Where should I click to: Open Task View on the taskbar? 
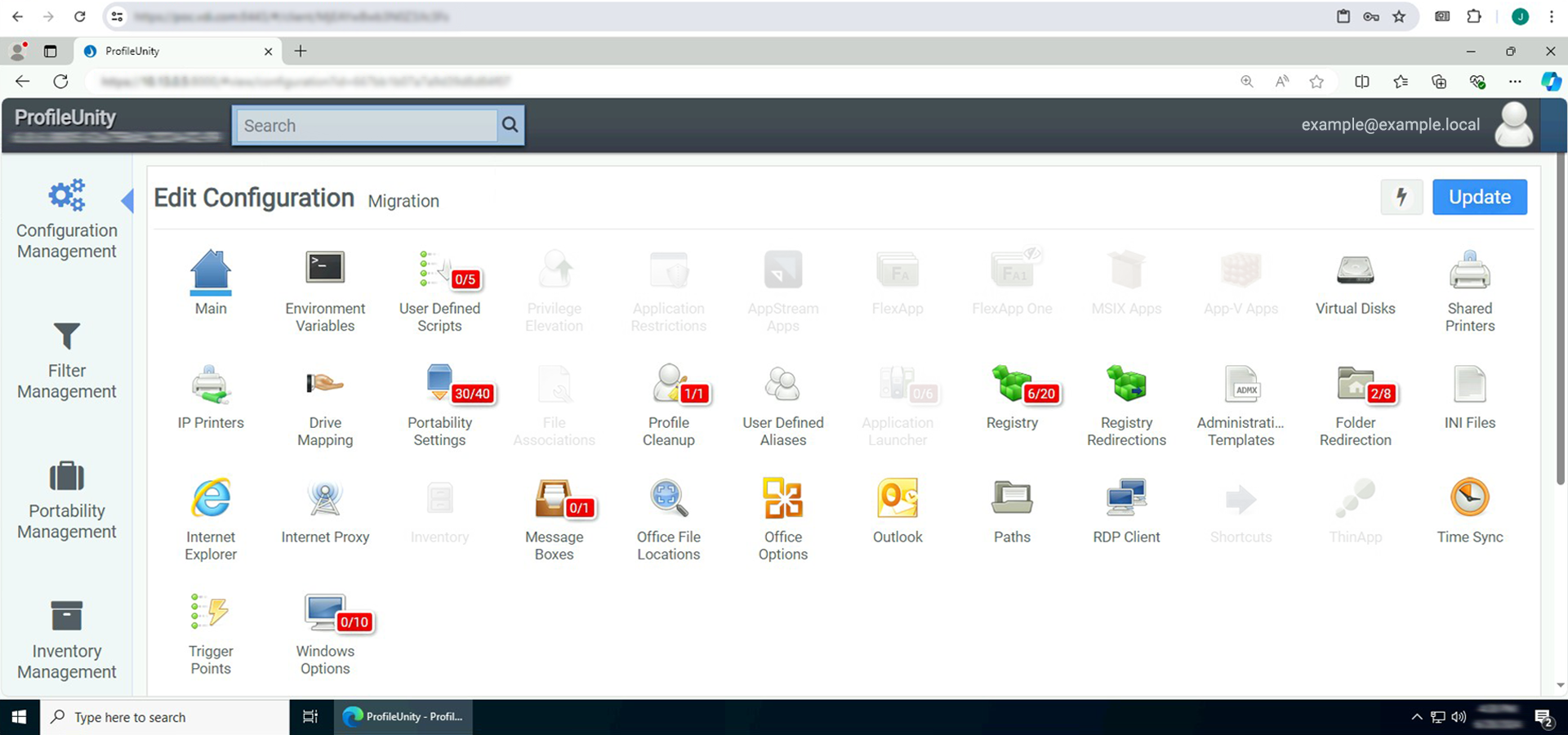[x=310, y=717]
